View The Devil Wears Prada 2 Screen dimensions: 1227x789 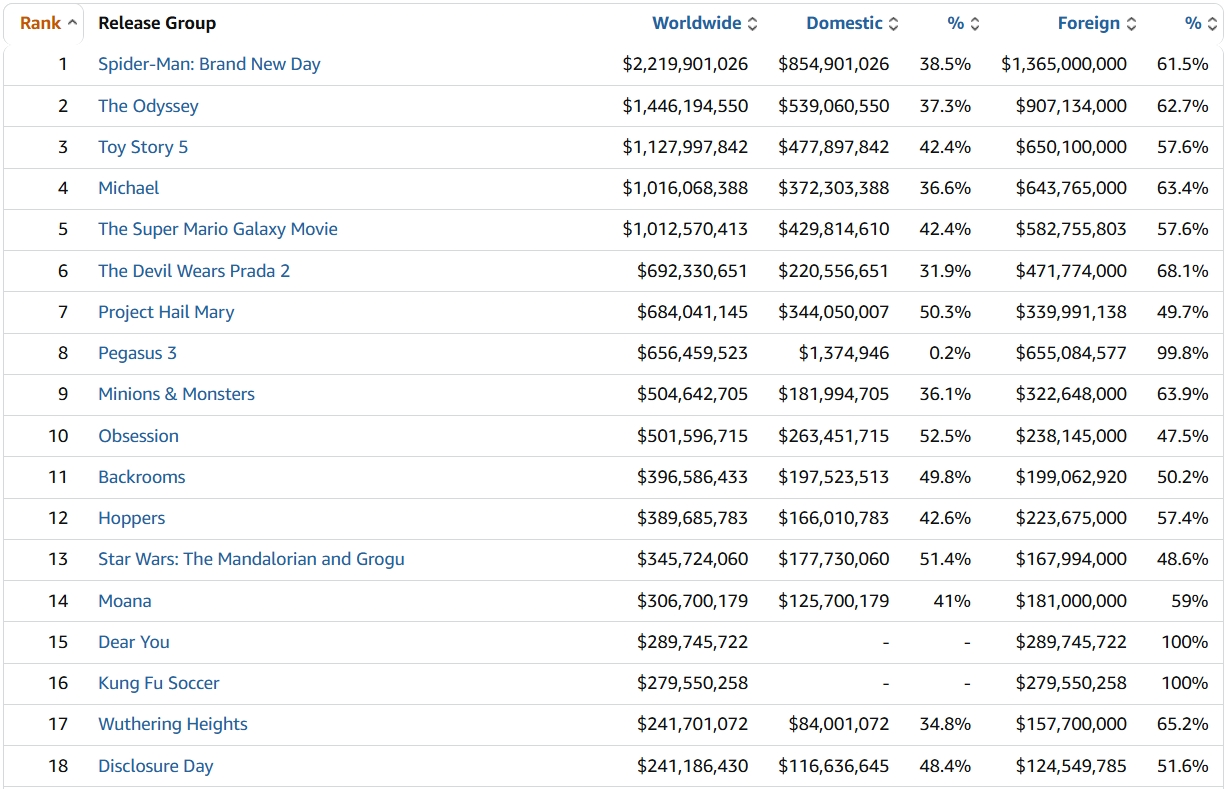tap(194, 271)
